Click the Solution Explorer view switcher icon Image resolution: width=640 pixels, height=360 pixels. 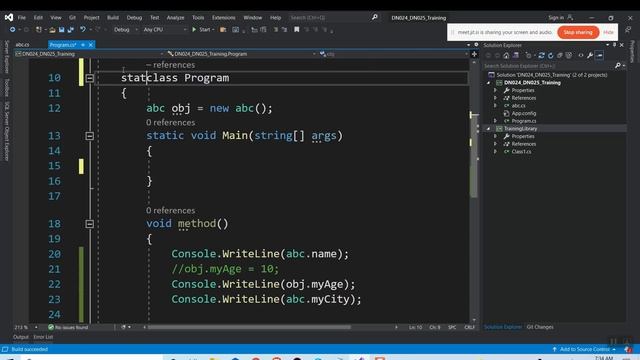coord(516,56)
